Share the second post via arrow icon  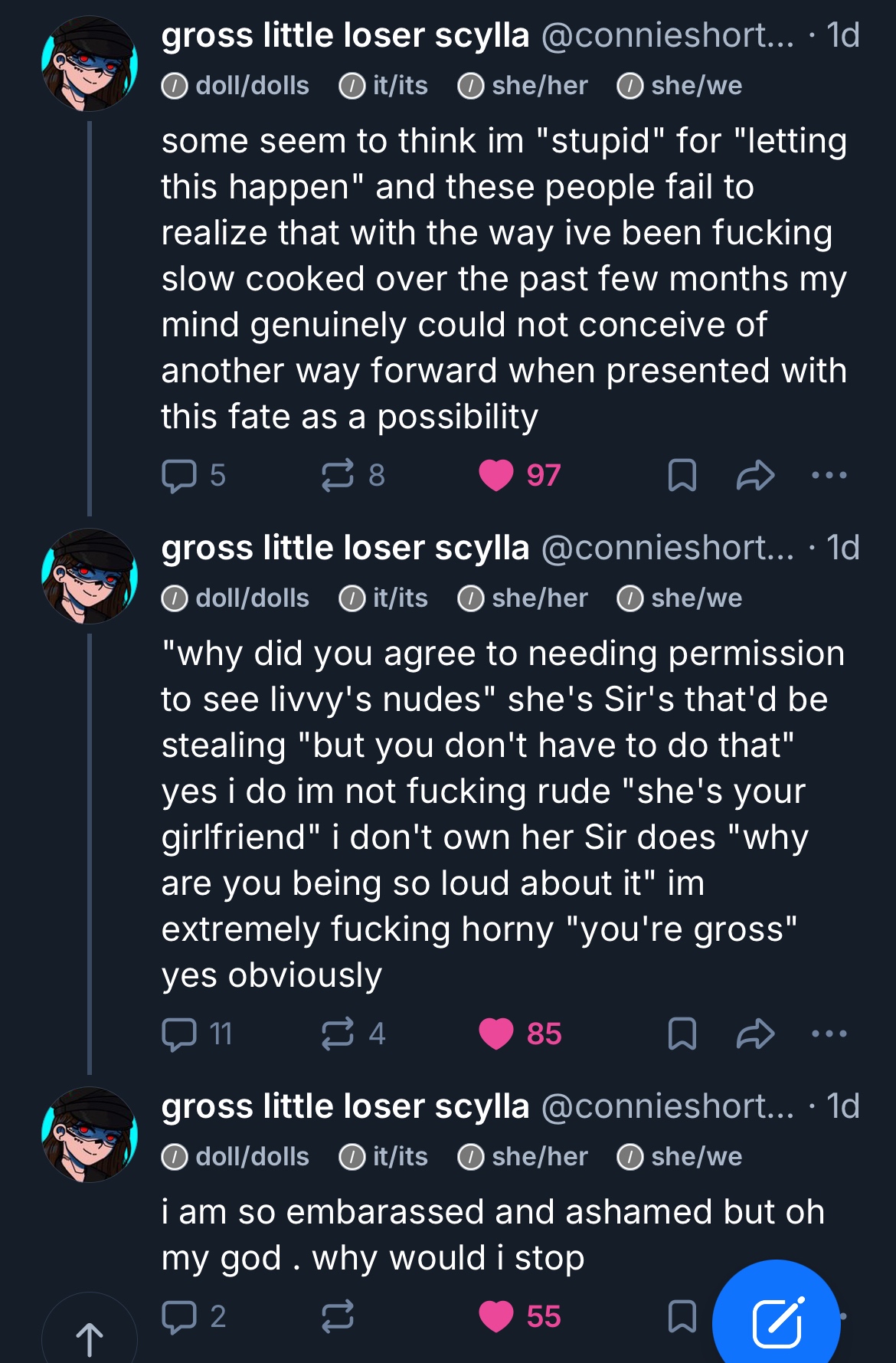pos(755,1034)
